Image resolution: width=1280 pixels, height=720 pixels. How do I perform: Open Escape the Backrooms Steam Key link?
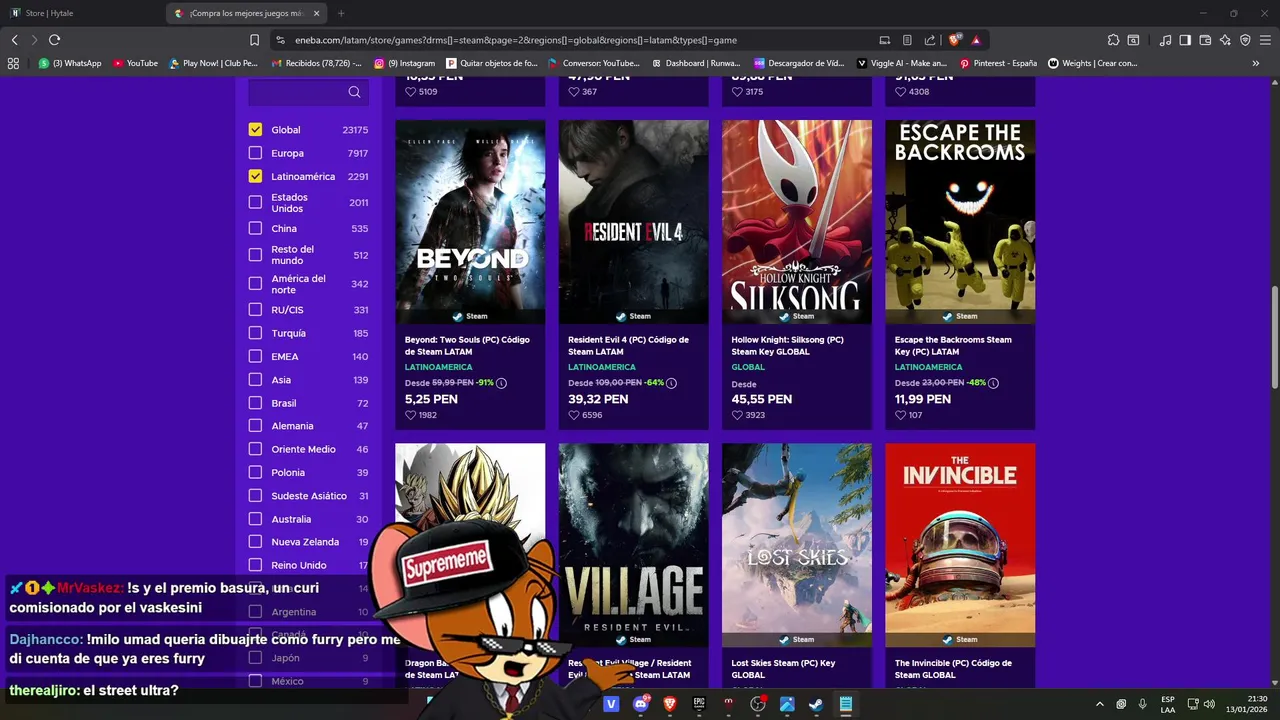953,345
